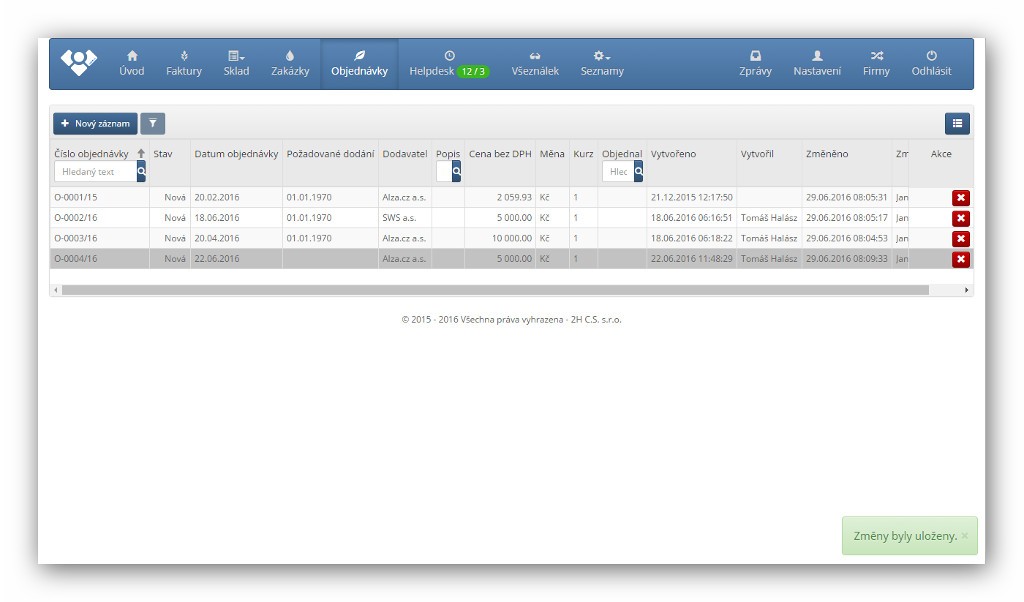Dismiss the 'Změny byly uloženy' notification
1024x602 pixels.
coord(964,536)
